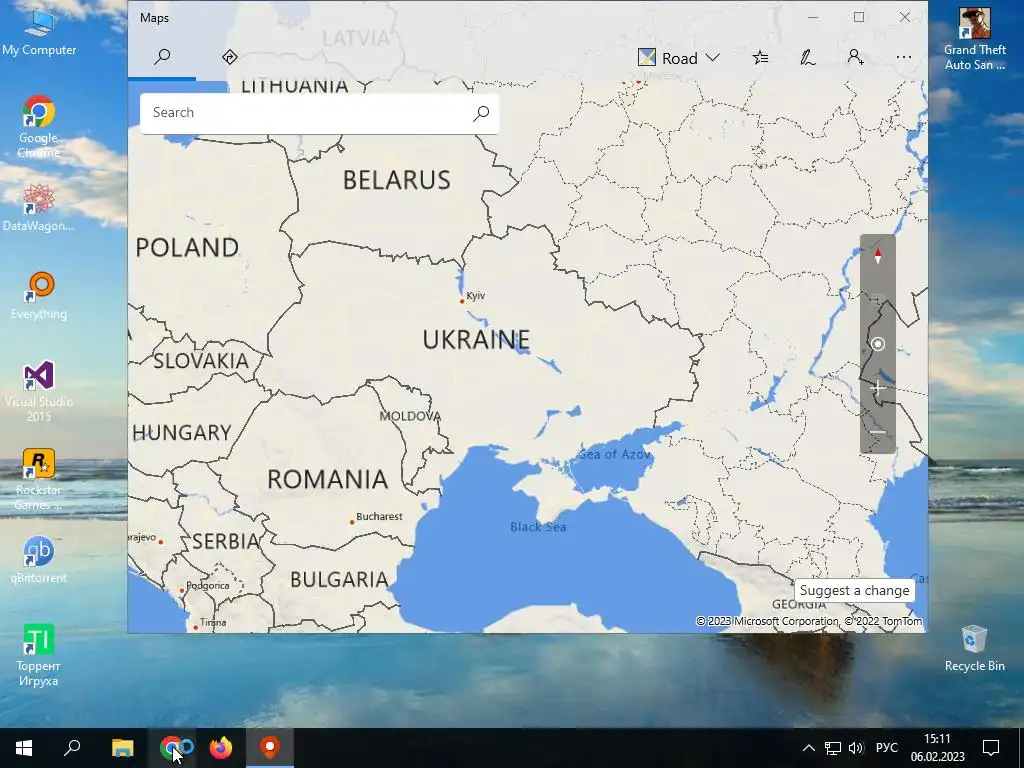This screenshot has width=1024, height=768.
Task: Click the Bucharest city label
Action: (379, 517)
